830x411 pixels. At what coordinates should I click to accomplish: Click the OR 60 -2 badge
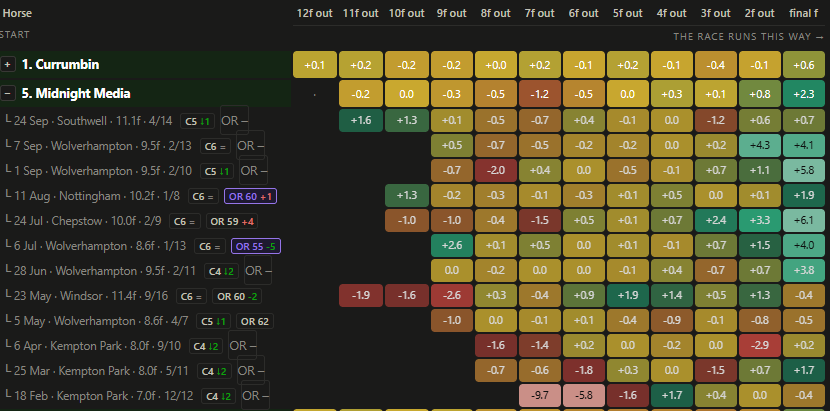237,297
